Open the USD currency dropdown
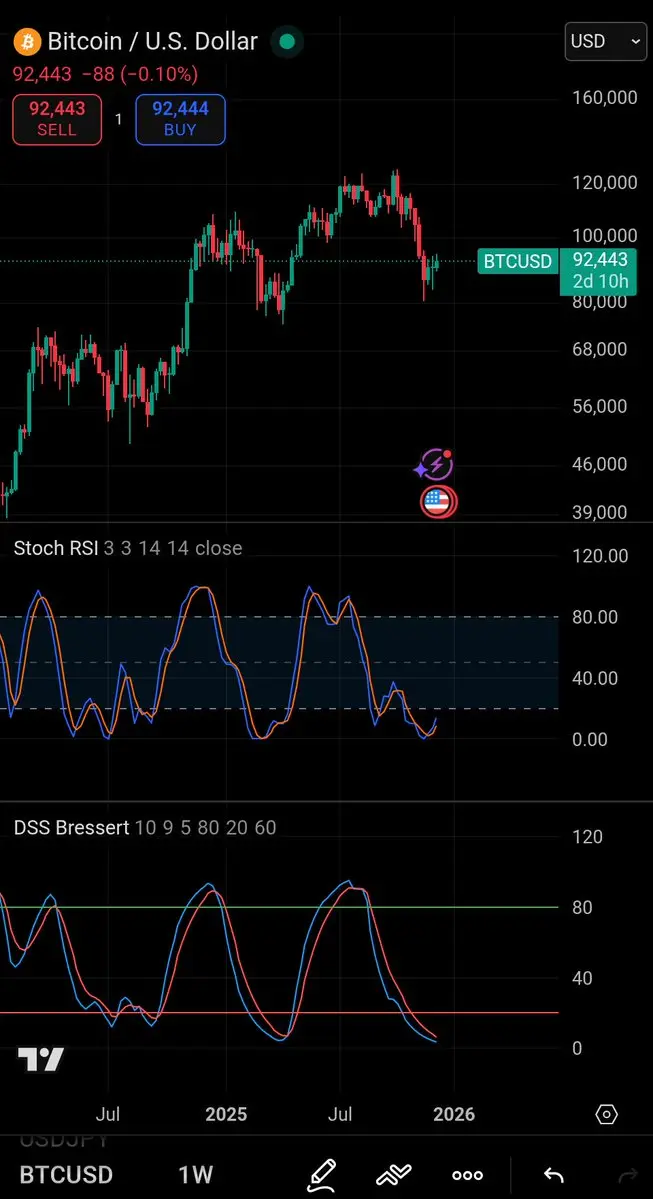The width and height of the screenshot is (653, 1199). pyautogui.click(x=605, y=41)
